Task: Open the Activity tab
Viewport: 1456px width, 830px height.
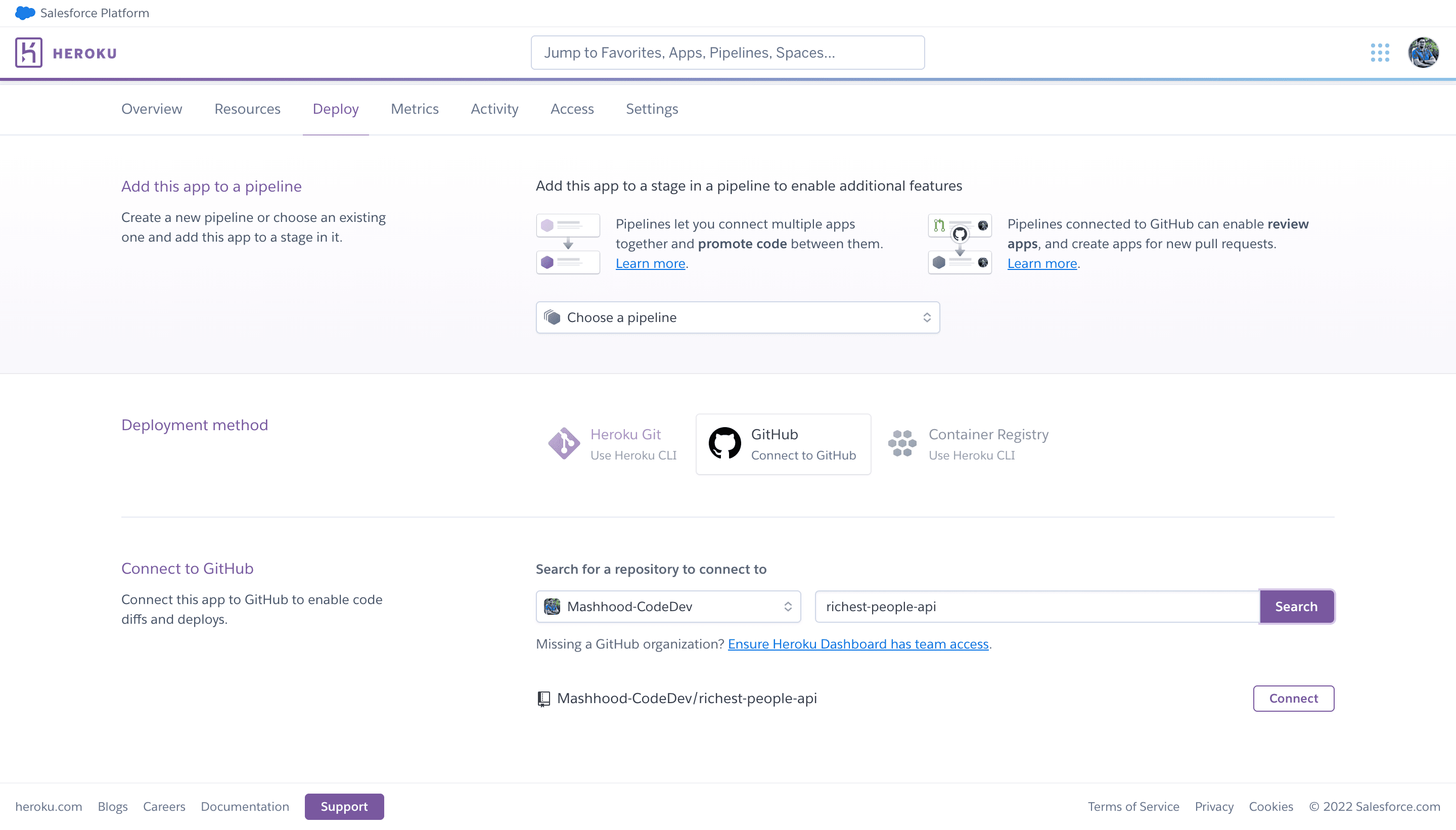Action: click(494, 109)
